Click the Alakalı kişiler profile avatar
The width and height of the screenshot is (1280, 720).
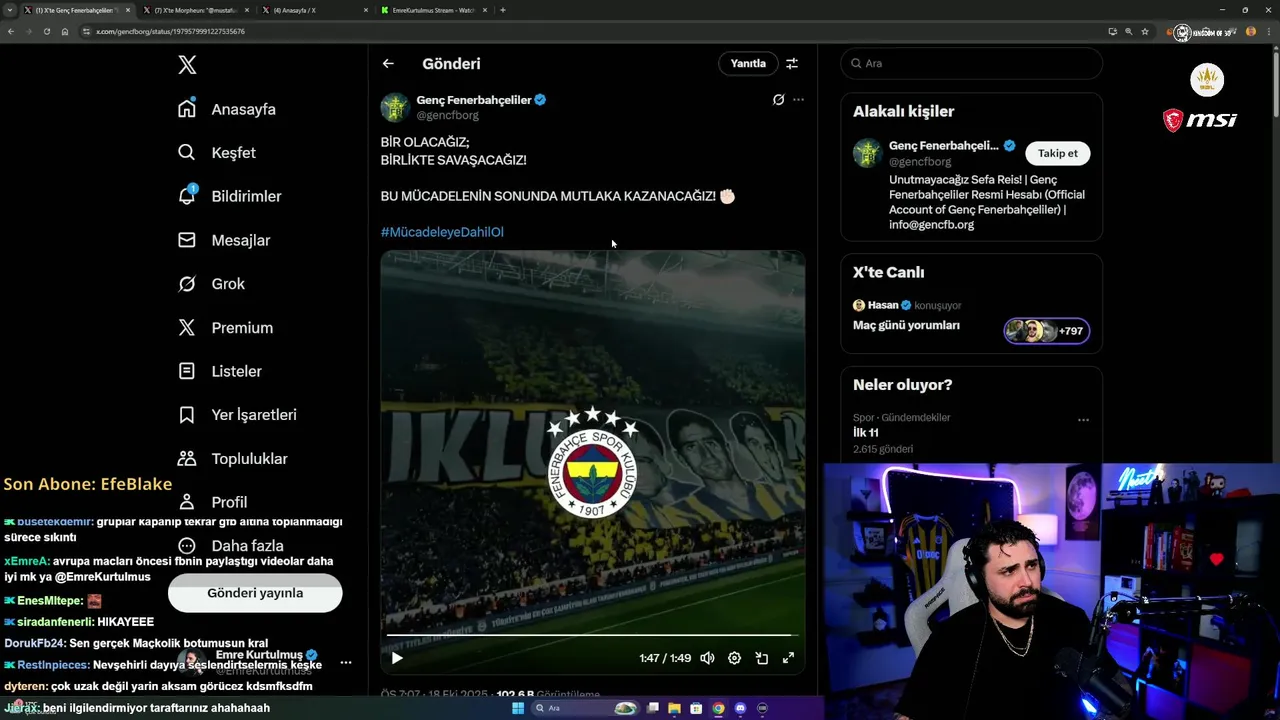(867, 153)
